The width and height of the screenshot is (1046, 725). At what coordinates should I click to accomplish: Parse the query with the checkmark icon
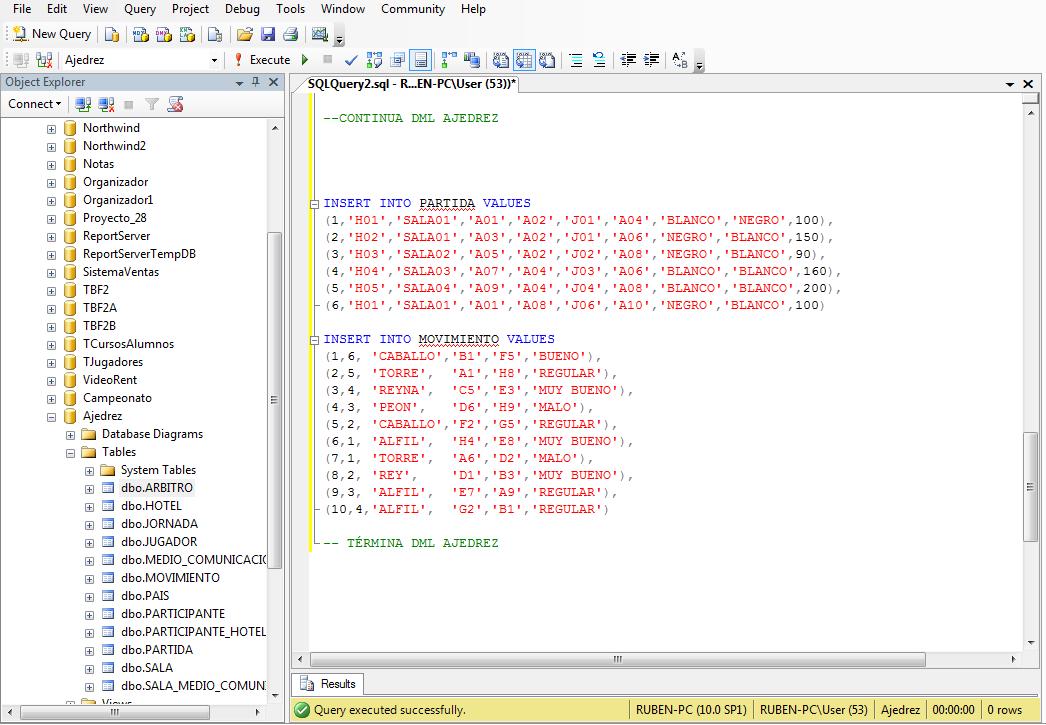pyautogui.click(x=350, y=60)
